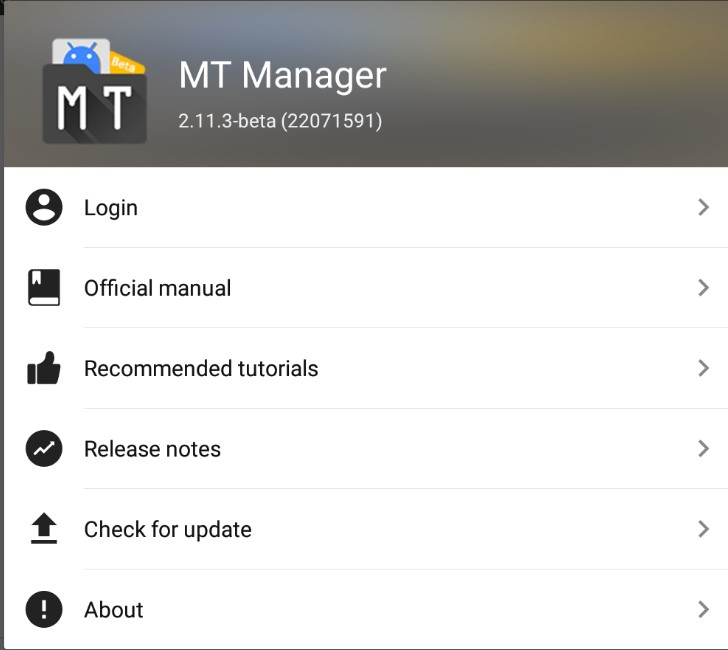Click the Check for update upload-arrow icon

(44, 529)
